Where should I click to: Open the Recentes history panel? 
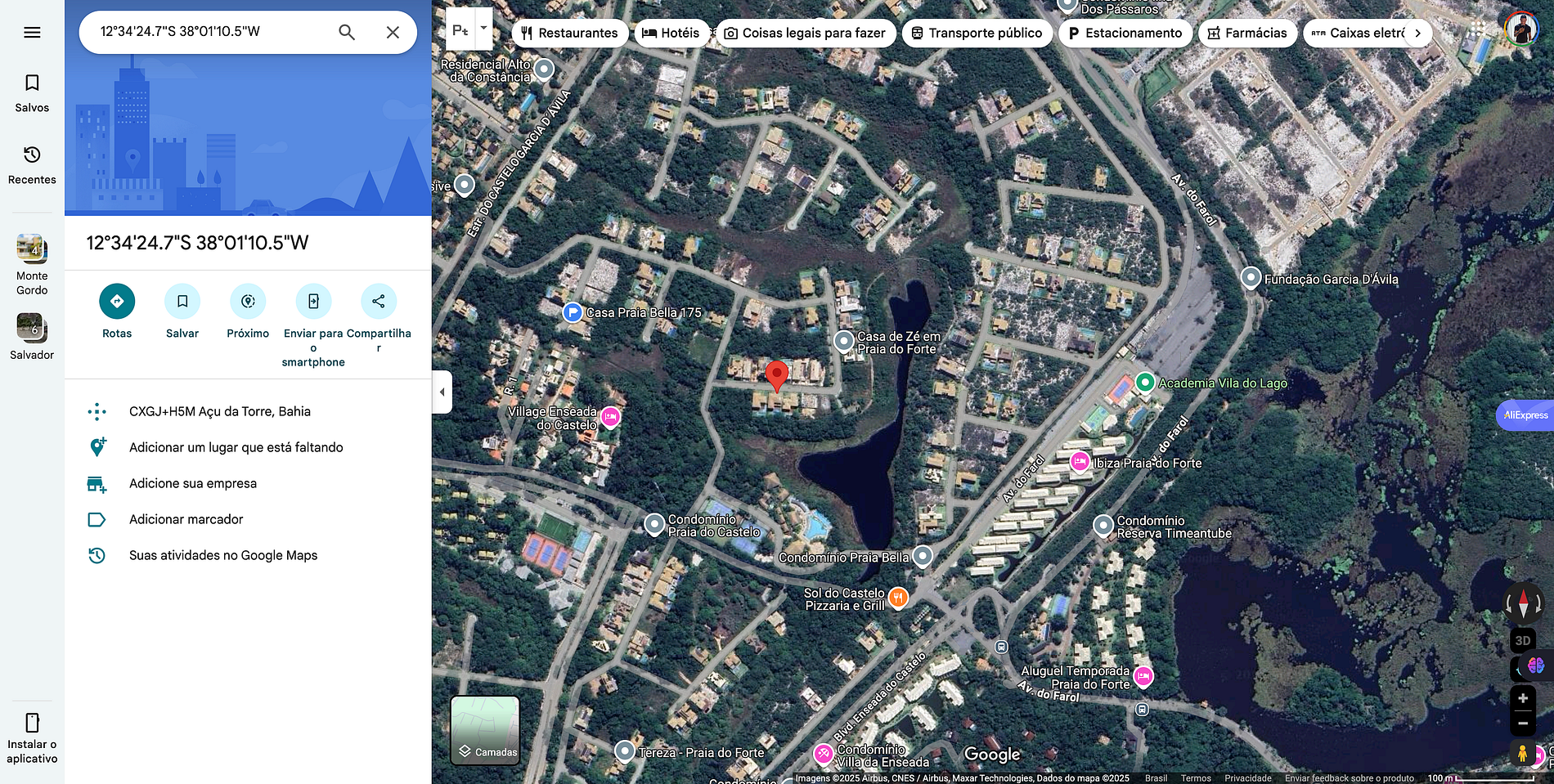point(32,165)
